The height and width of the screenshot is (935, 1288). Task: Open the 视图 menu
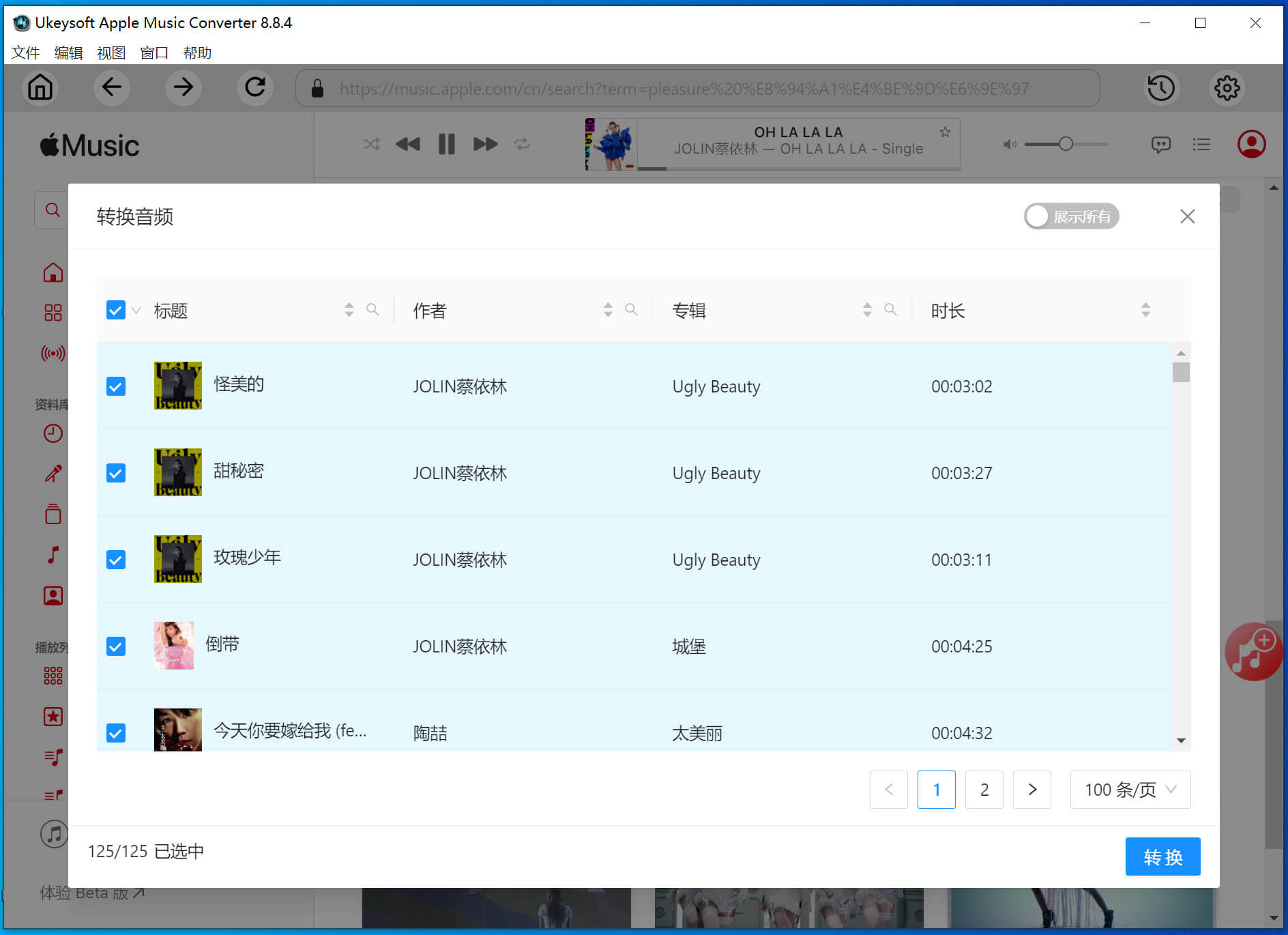click(x=111, y=53)
